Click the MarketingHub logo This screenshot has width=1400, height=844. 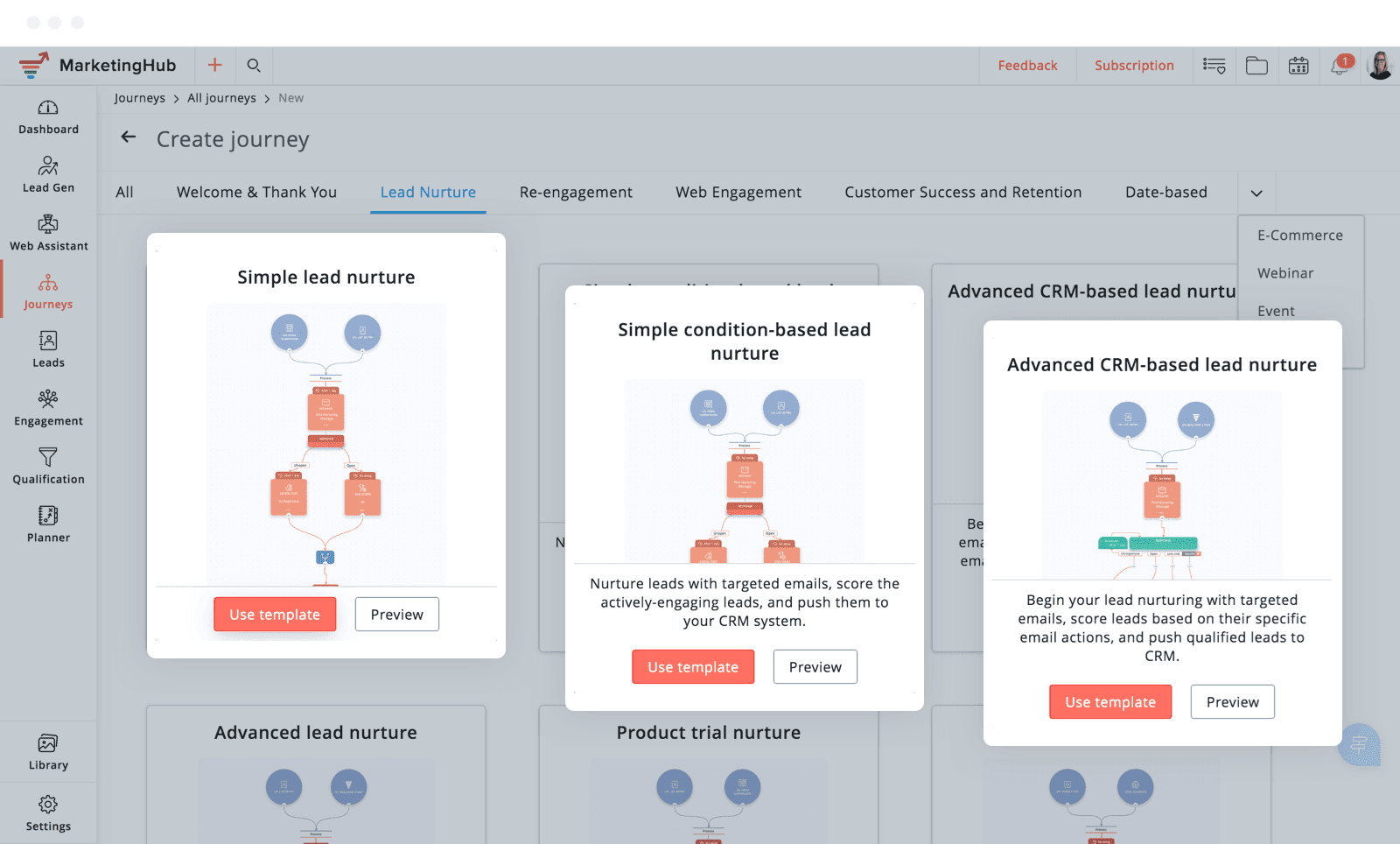[x=97, y=65]
